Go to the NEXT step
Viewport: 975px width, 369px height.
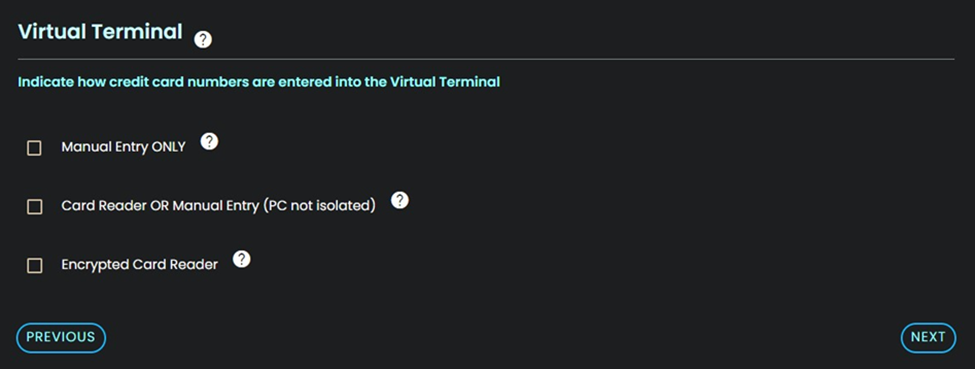point(928,337)
